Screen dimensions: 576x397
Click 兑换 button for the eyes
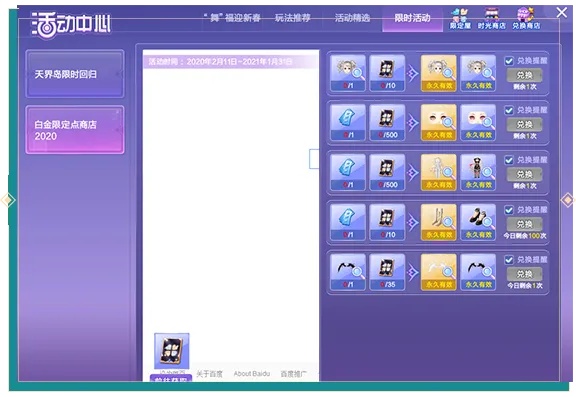pyautogui.click(x=524, y=124)
